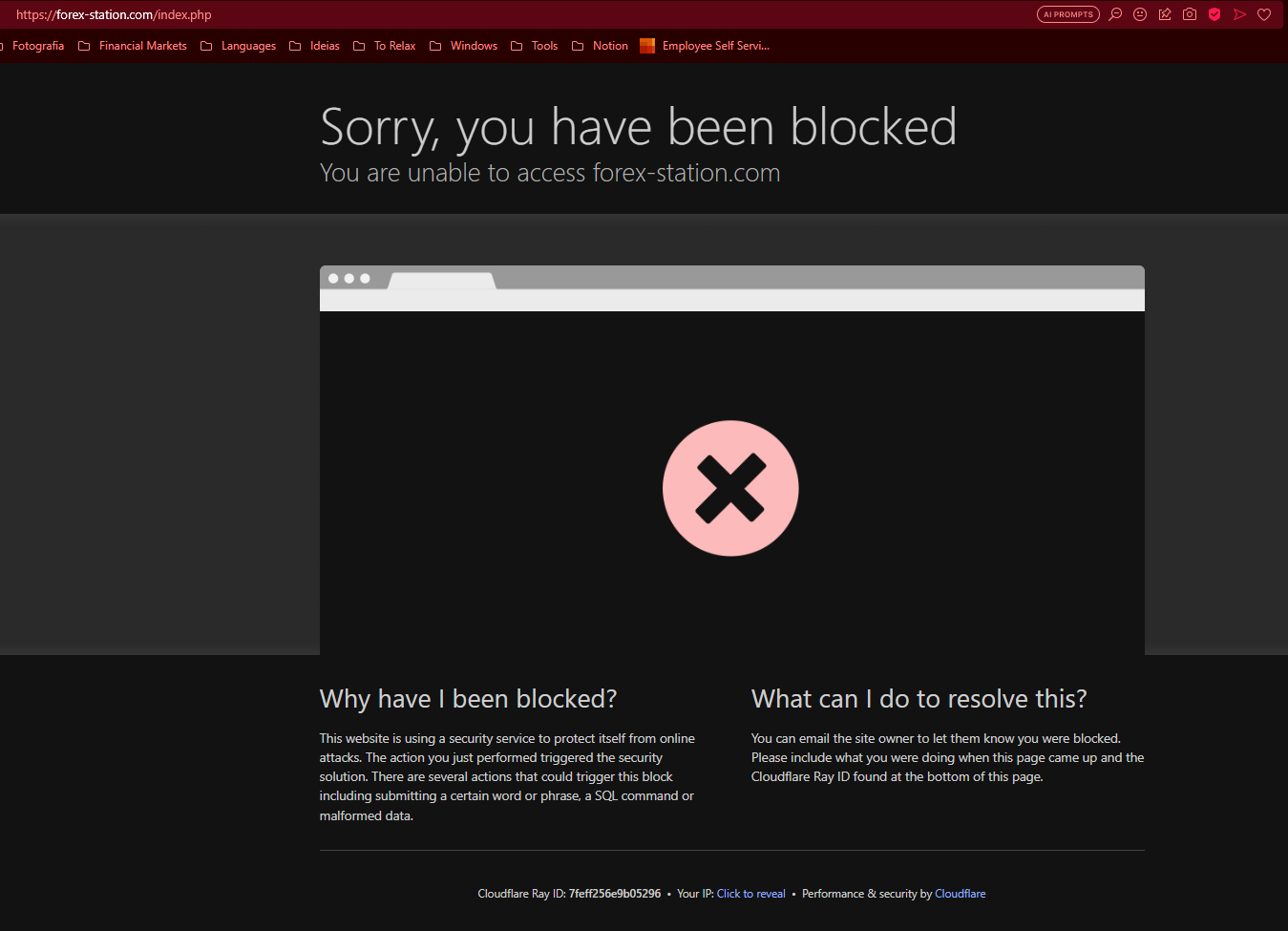Bookmark page with the heart icon
The height and width of the screenshot is (931, 1288).
(1264, 14)
